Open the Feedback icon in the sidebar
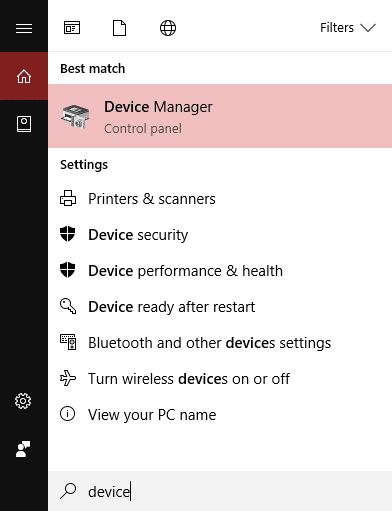The width and height of the screenshot is (392, 511). 23,449
